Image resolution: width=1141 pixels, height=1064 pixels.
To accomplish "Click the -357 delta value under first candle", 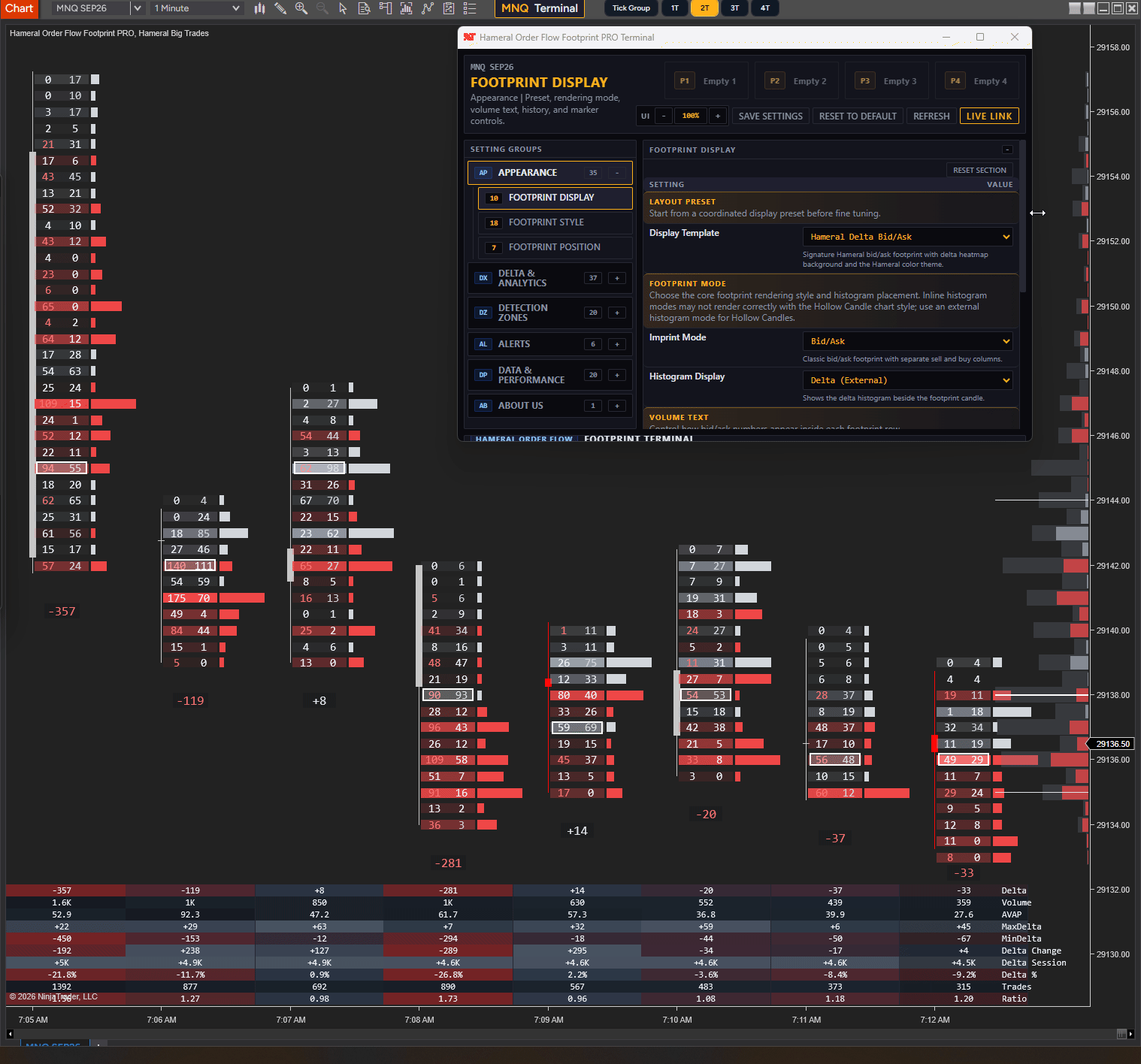I will [62, 612].
